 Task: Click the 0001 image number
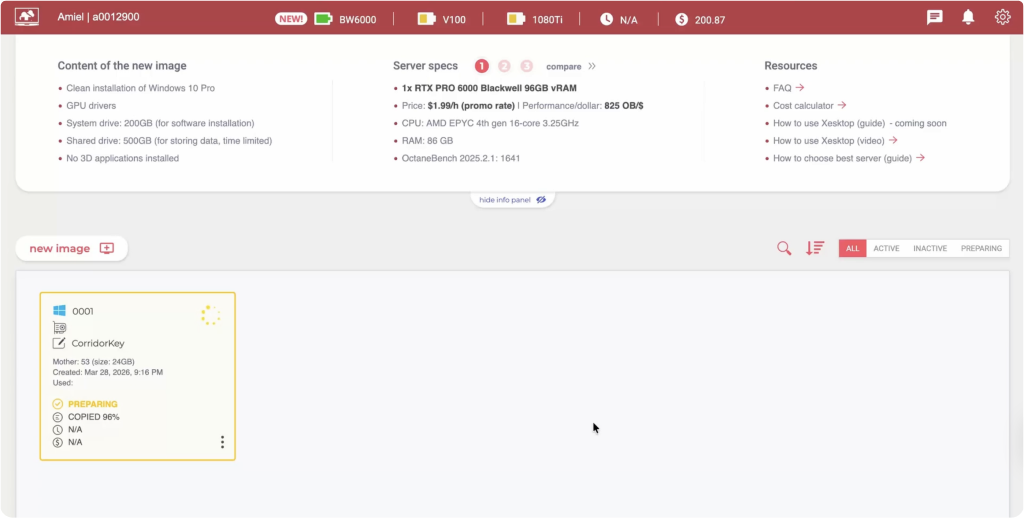click(x=82, y=311)
